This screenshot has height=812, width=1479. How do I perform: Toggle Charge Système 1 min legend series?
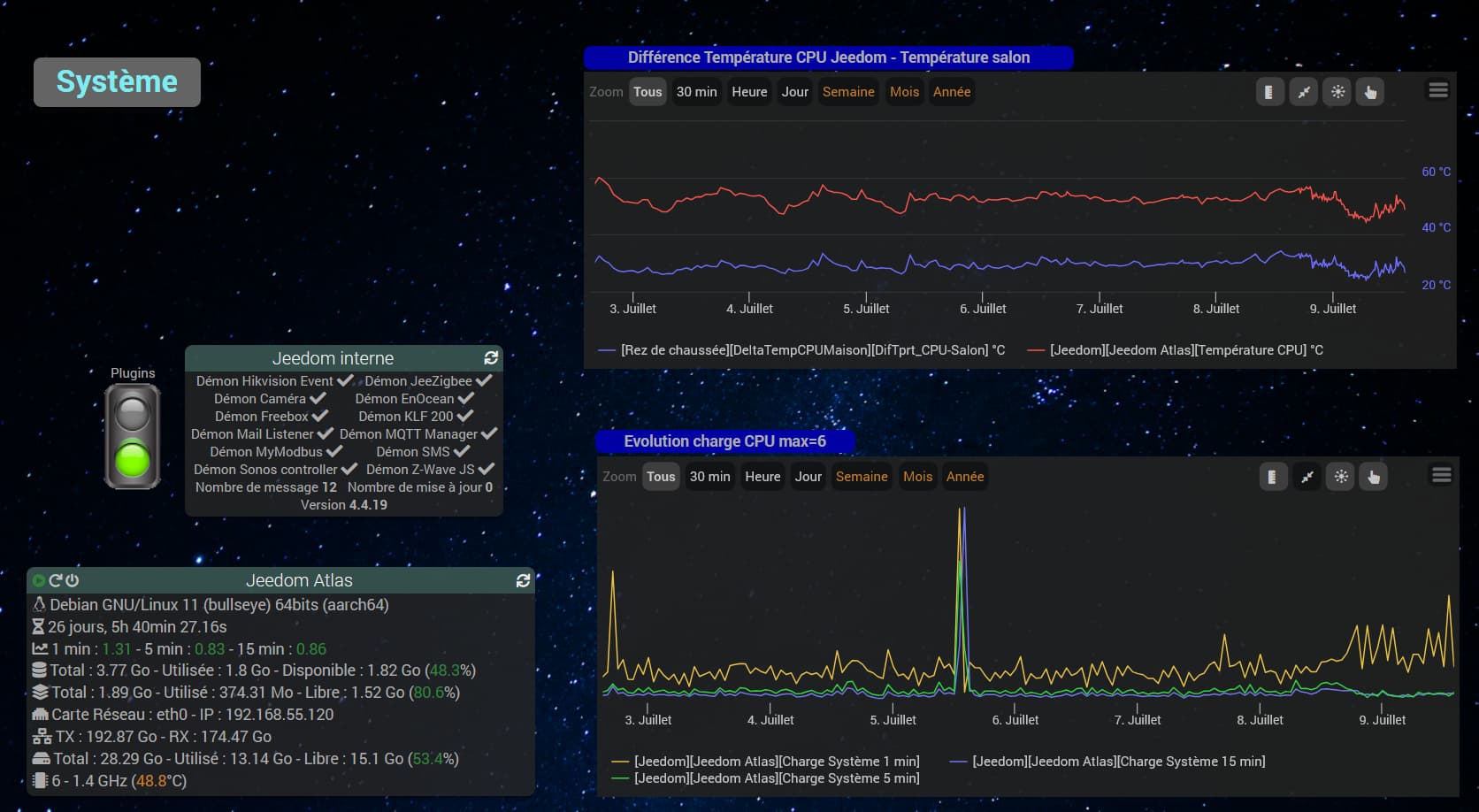[x=765, y=762]
